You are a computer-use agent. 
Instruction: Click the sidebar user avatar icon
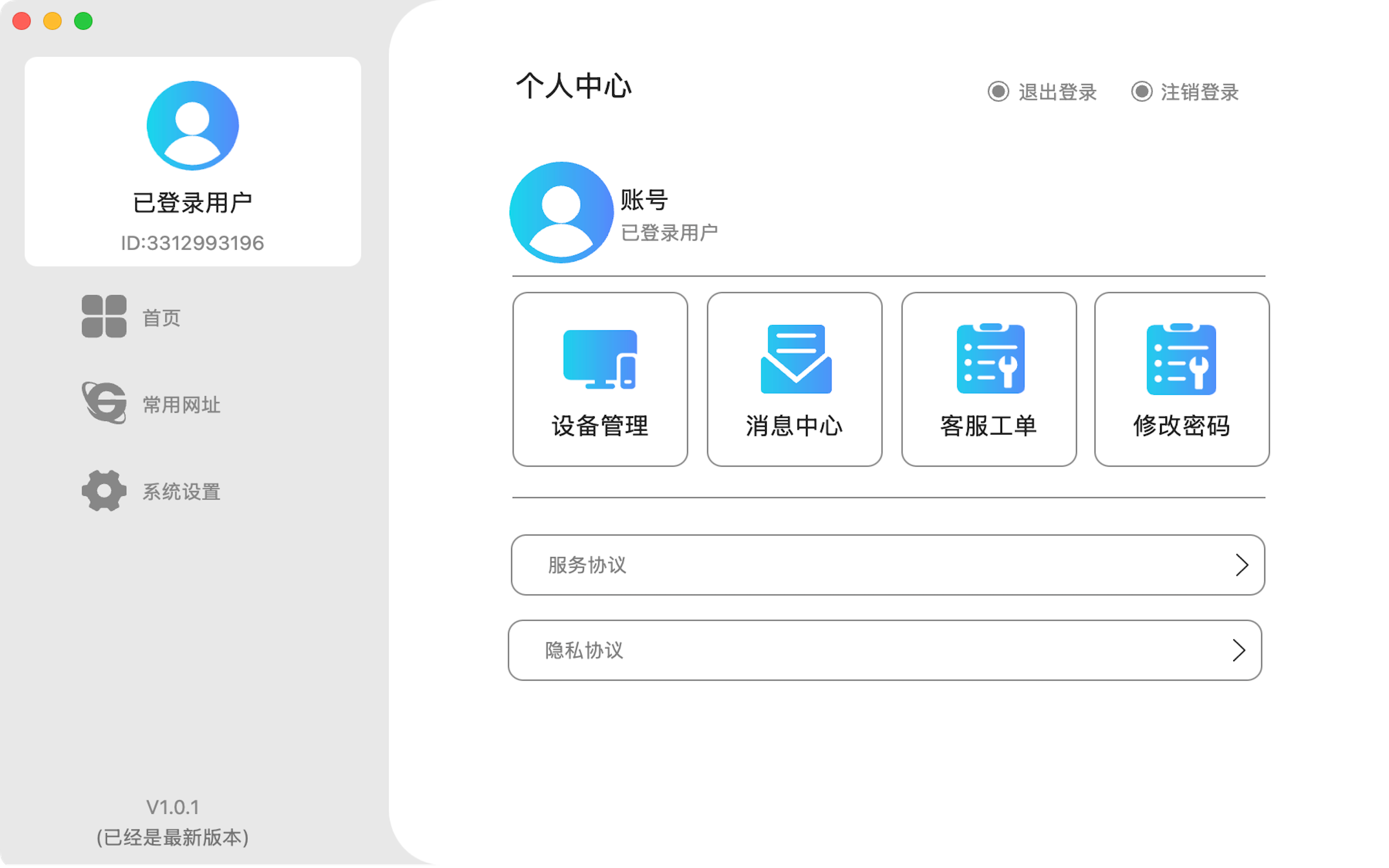pos(192,126)
